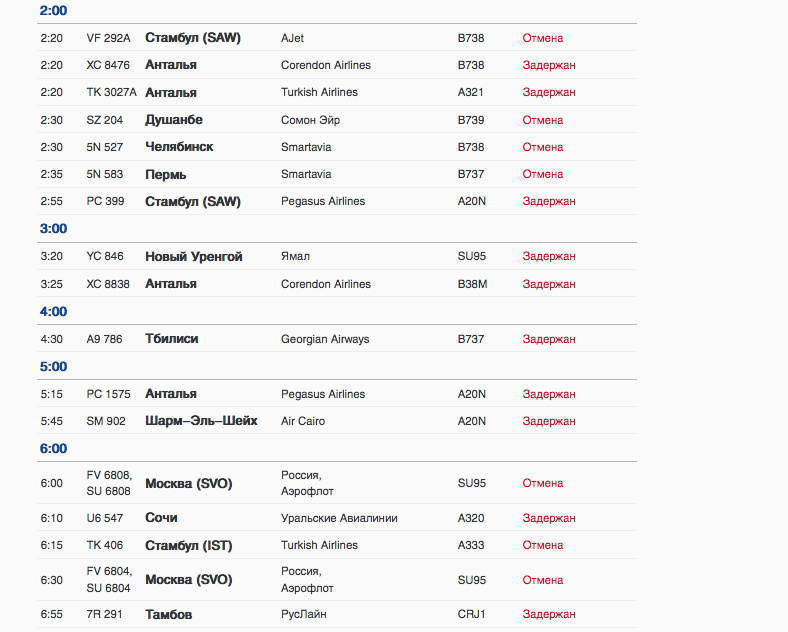788x632 pixels.
Task: Click the Челябинск destination
Action: [179, 147]
